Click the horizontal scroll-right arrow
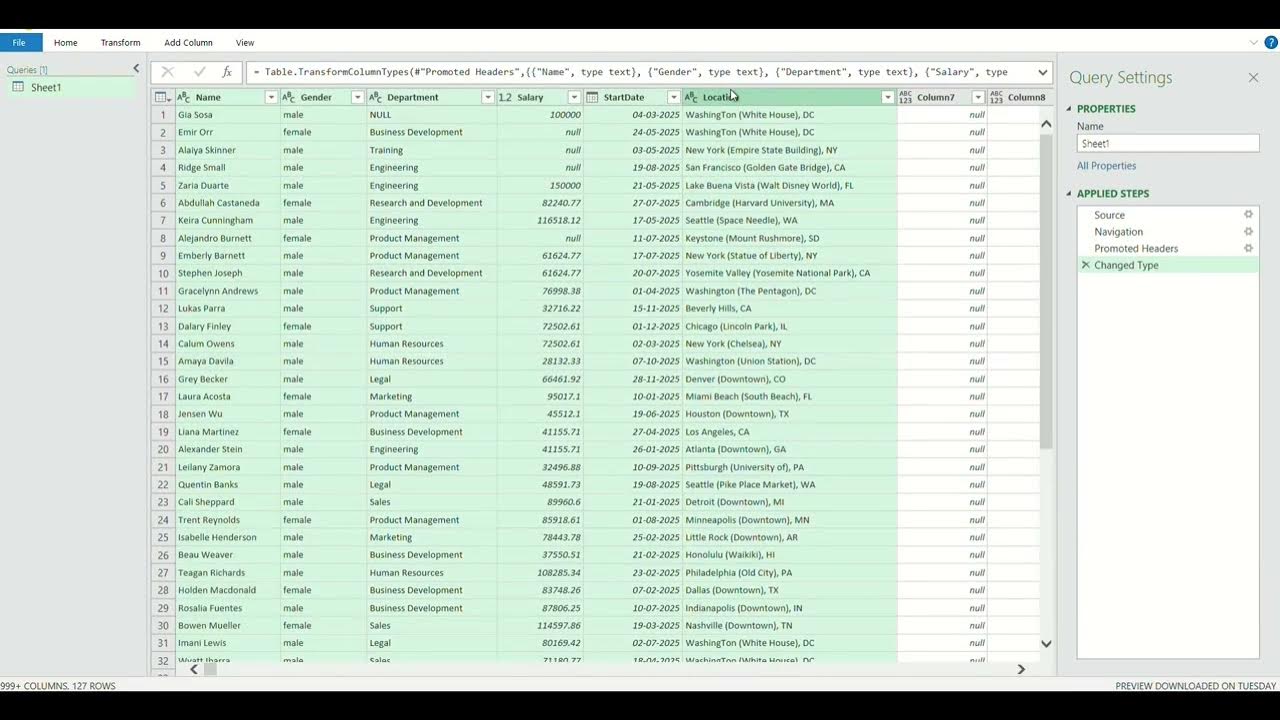 click(1021, 669)
